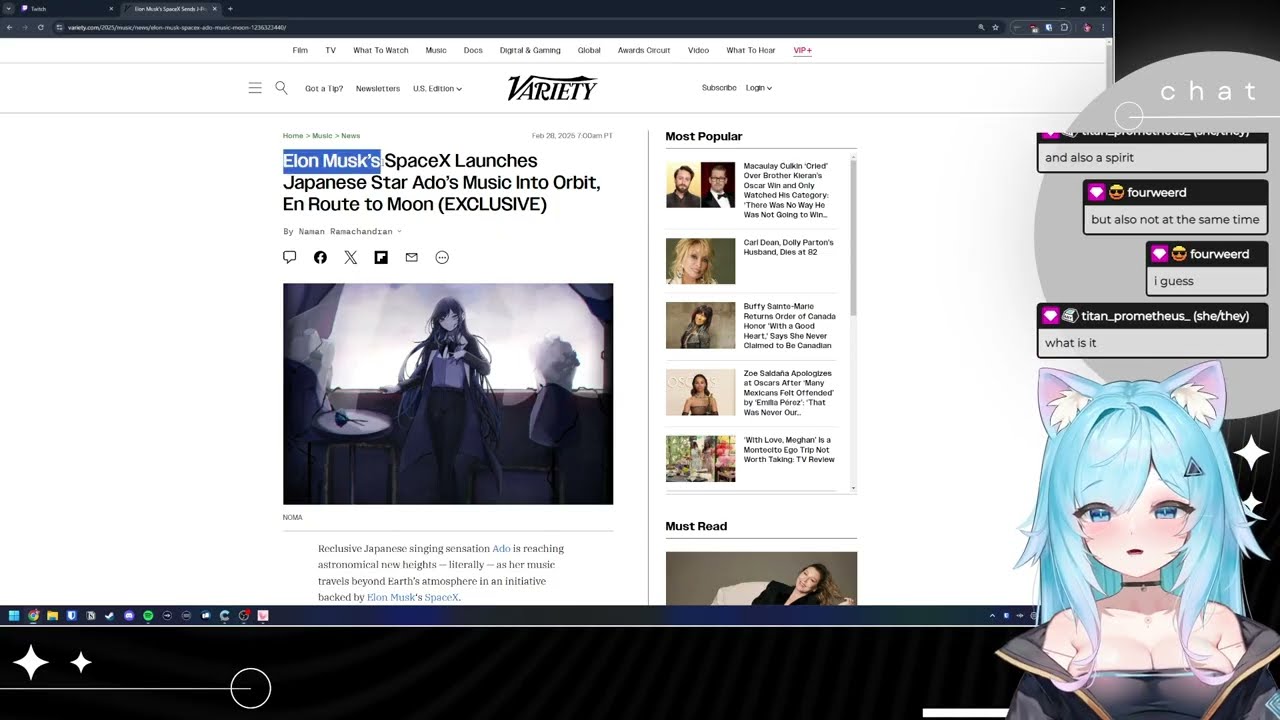Viewport: 1280px width, 720px height.
Task: Open more share options ellipsis icon
Action: point(442,257)
